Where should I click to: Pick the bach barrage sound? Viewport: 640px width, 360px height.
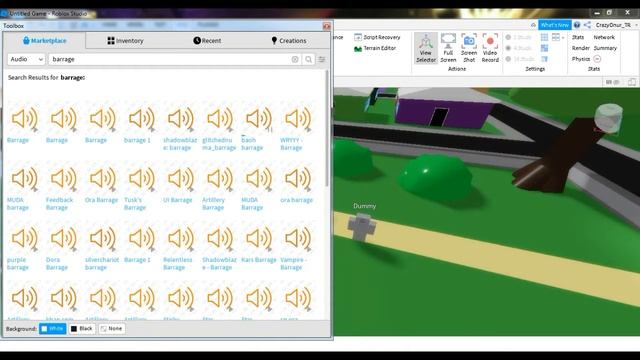click(x=259, y=119)
